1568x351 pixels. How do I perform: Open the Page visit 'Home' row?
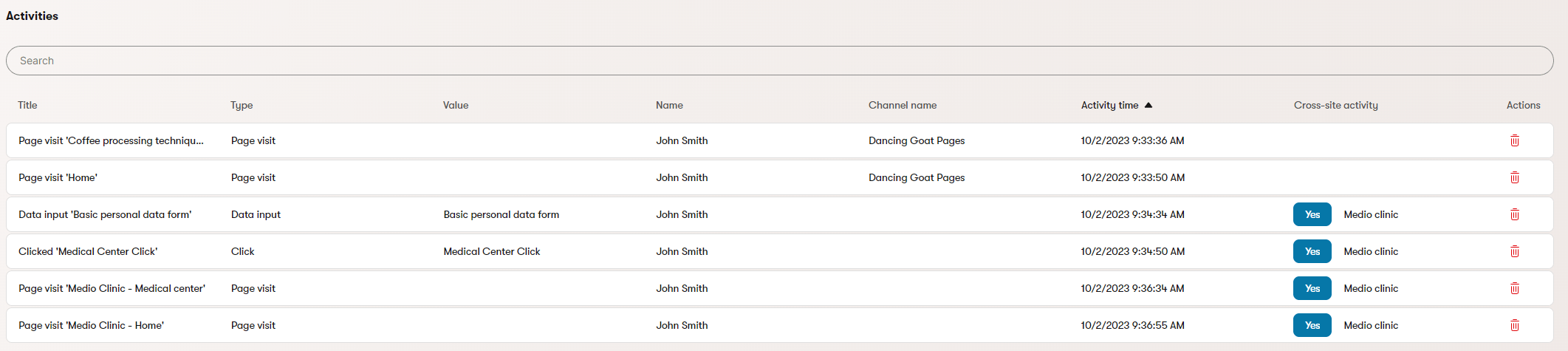point(58,177)
